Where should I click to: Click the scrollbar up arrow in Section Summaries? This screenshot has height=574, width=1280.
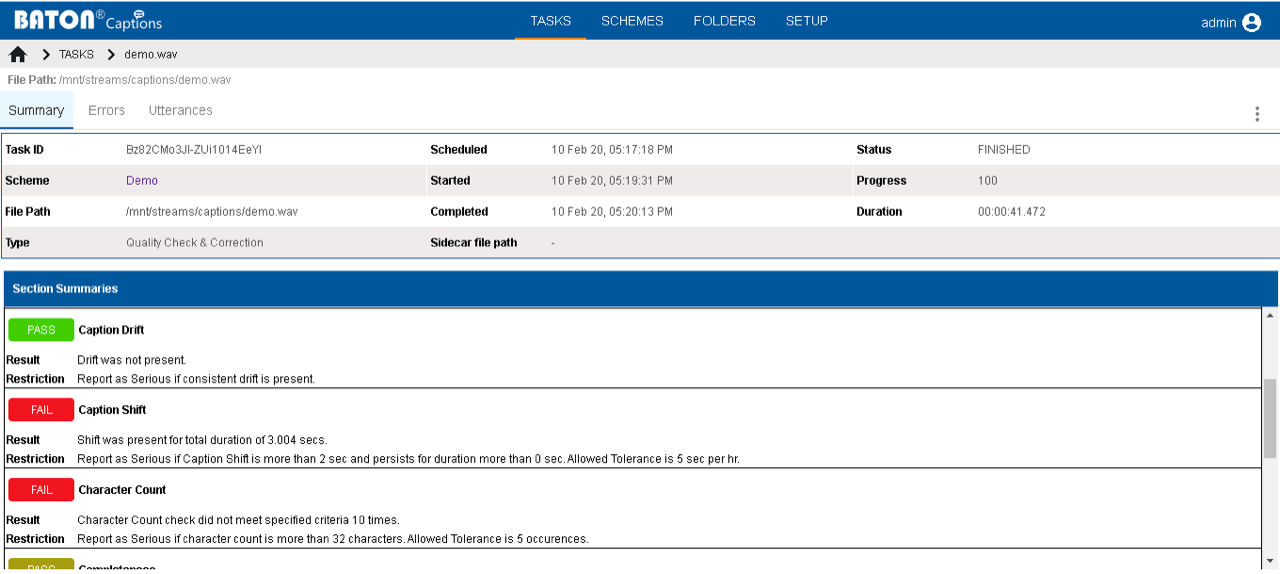1270,315
